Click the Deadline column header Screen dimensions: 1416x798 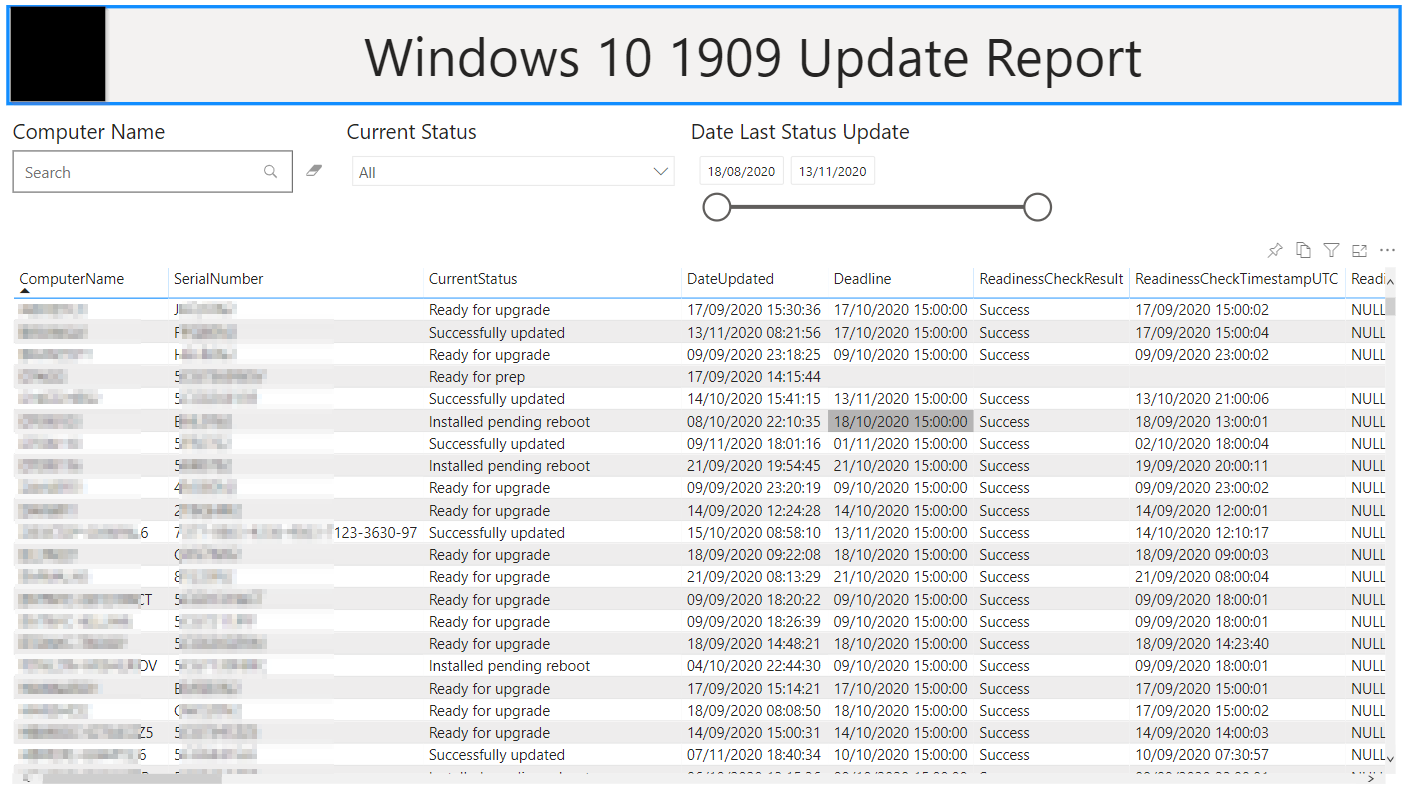pyautogui.click(x=862, y=279)
